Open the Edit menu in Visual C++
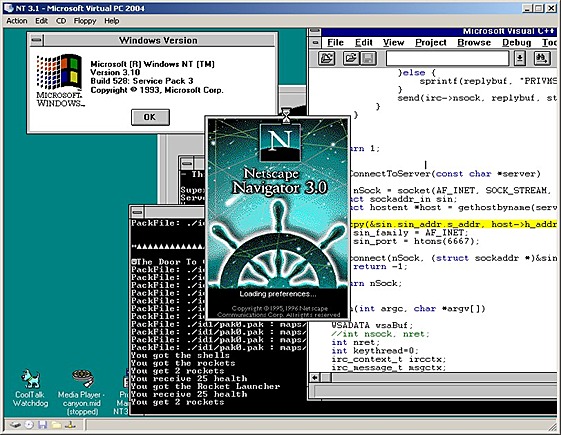This screenshot has height=435, width=561. click(x=364, y=43)
